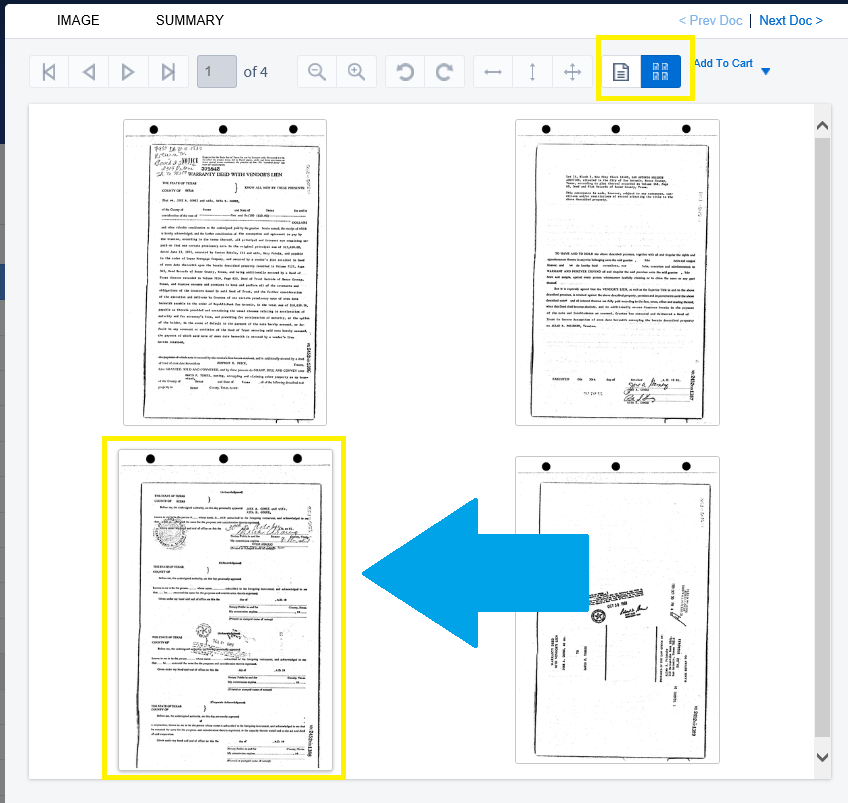The height and width of the screenshot is (803, 848).
Task: Click the page number input field
Action: (217, 71)
